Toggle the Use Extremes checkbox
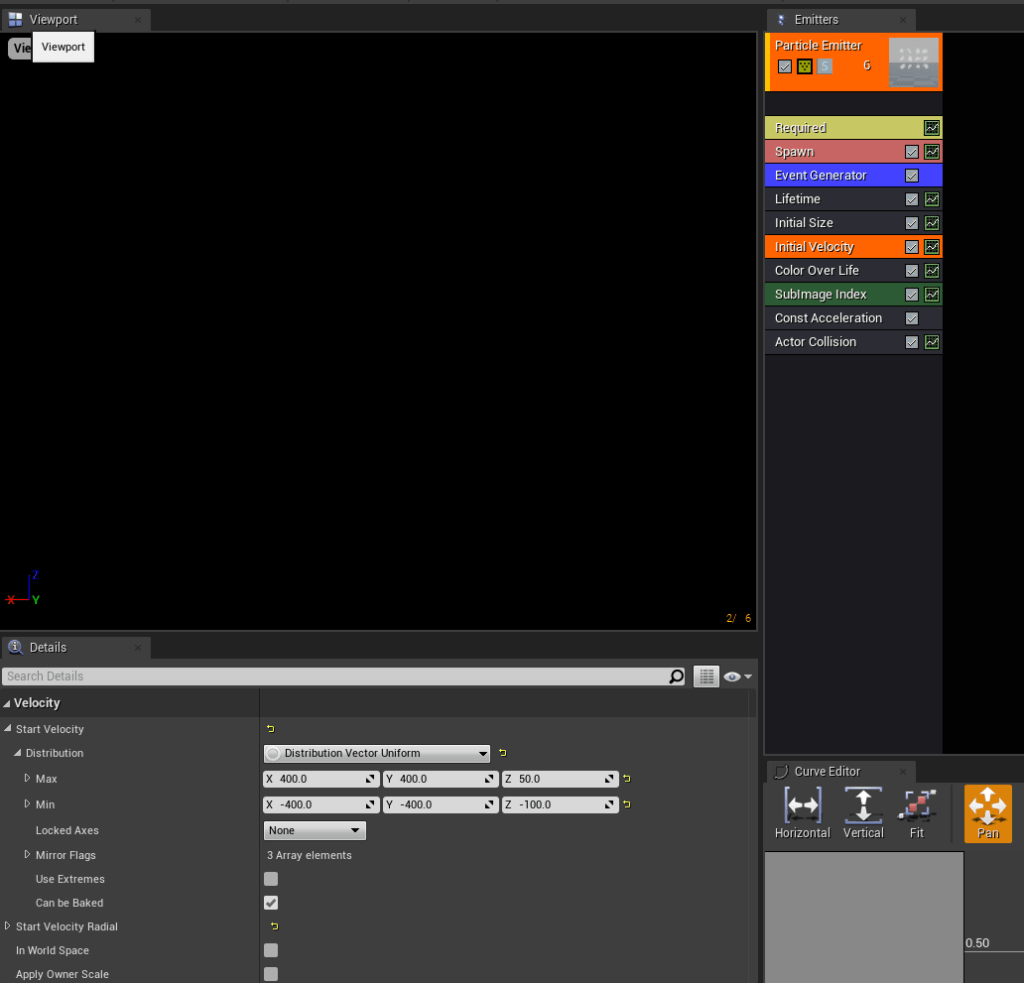 (271, 879)
